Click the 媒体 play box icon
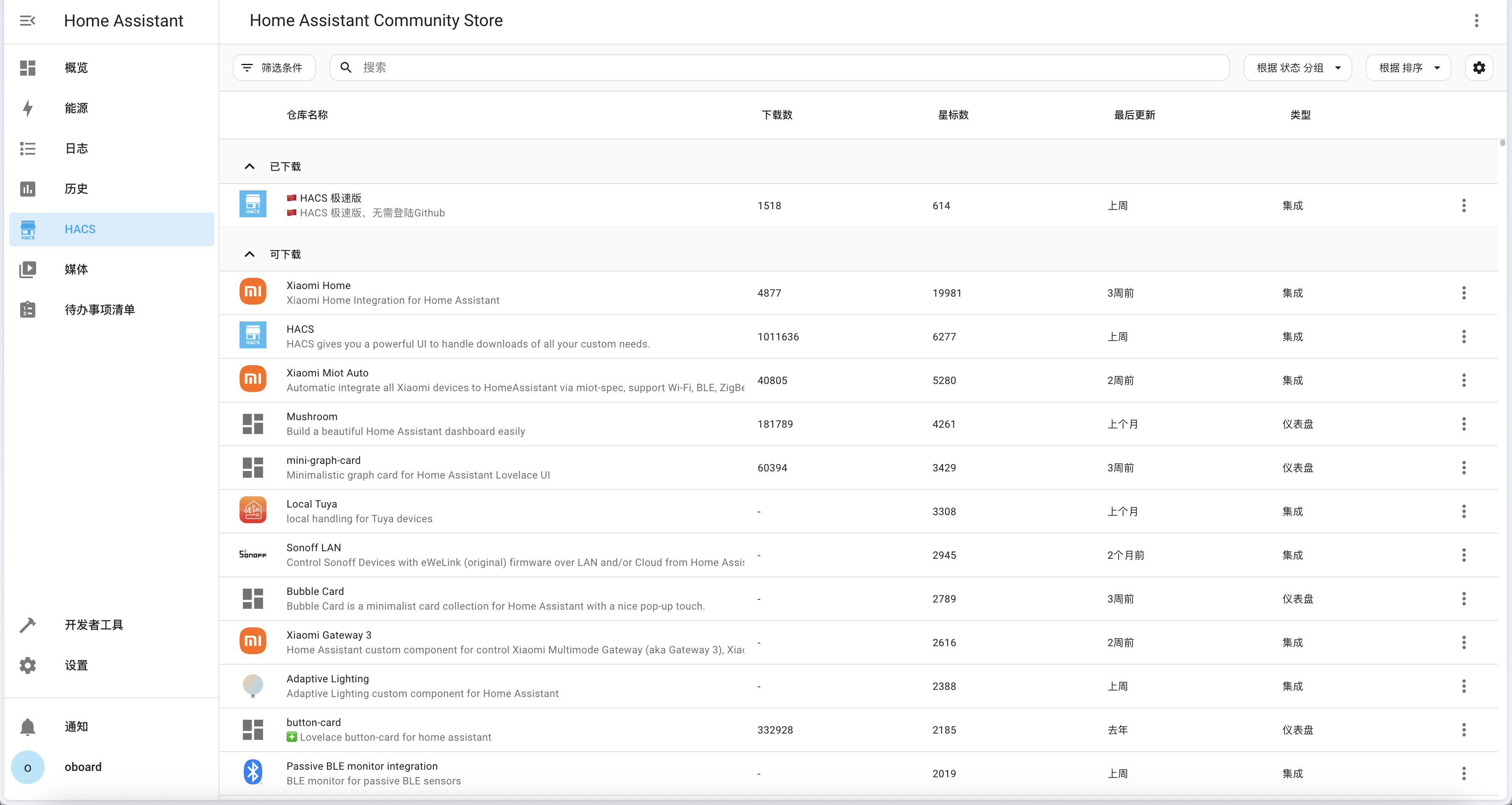 click(28, 270)
